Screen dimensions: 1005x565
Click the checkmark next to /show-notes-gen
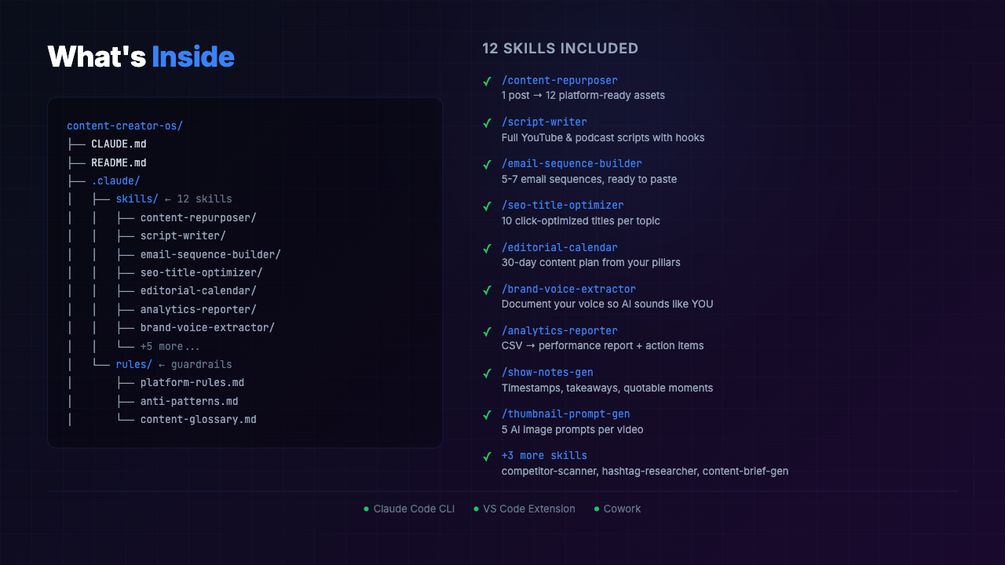tap(487, 373)
